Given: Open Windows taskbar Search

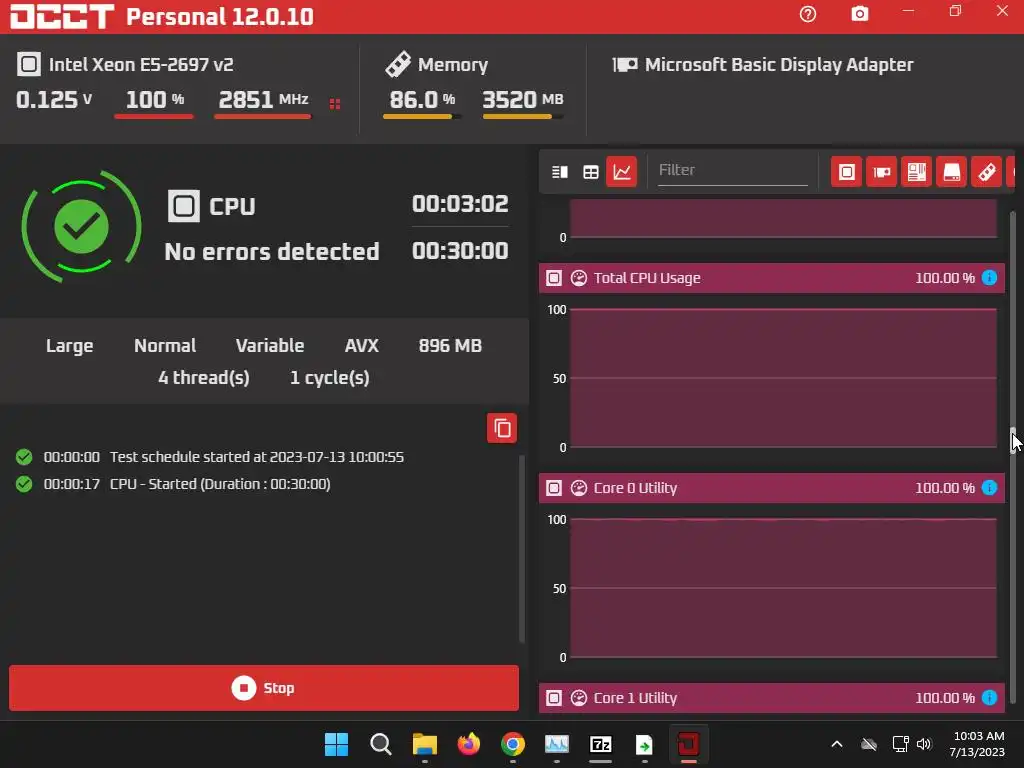Looking at the screenshot, I should pyautogui.click(x=380, y=744).
